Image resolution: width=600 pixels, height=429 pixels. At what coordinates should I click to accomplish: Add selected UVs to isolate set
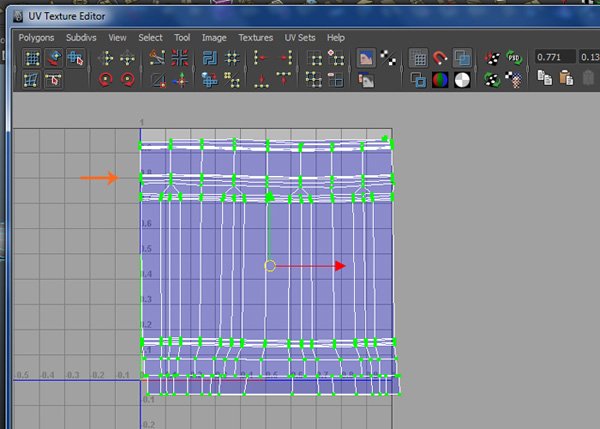coord(336,58)
